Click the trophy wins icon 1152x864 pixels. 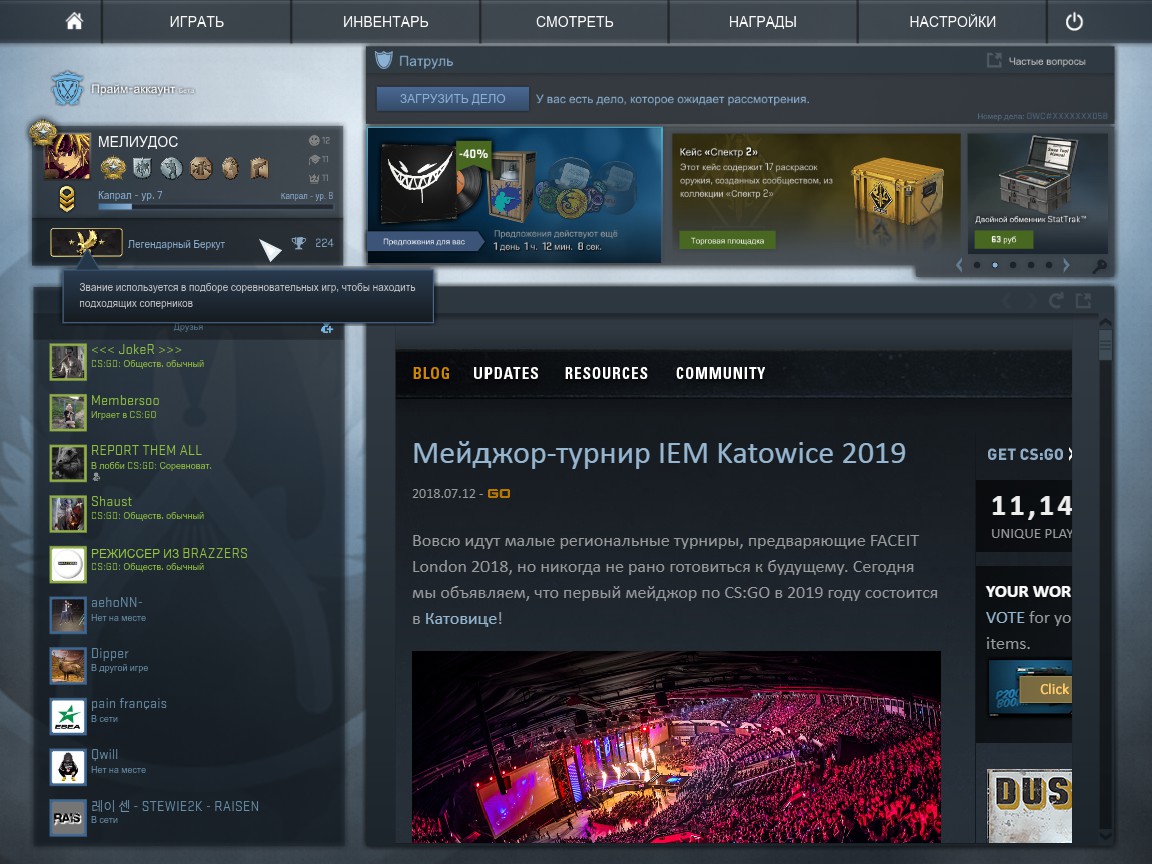tap(299, 242)
